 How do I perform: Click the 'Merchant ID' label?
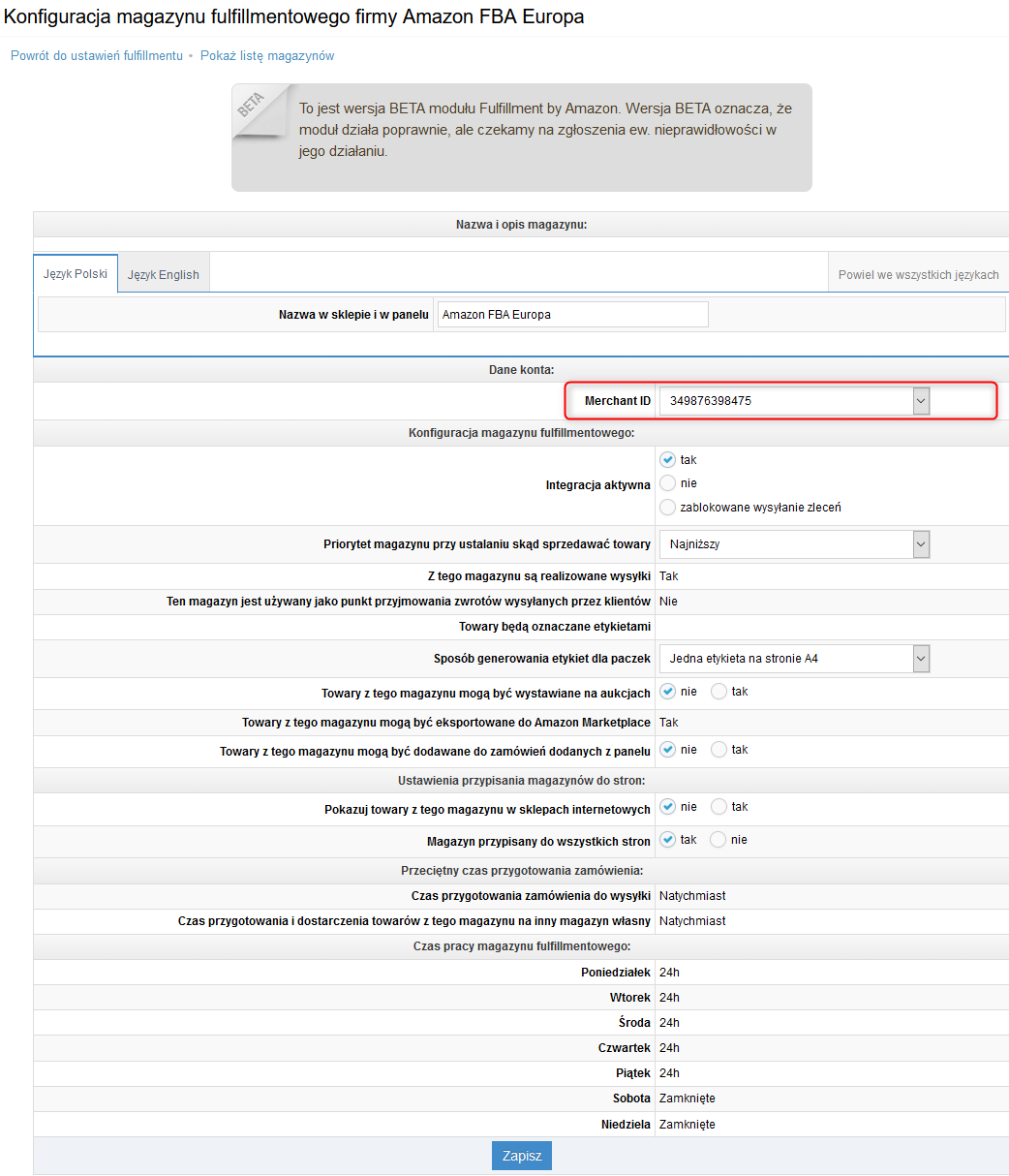click(618, 401)
